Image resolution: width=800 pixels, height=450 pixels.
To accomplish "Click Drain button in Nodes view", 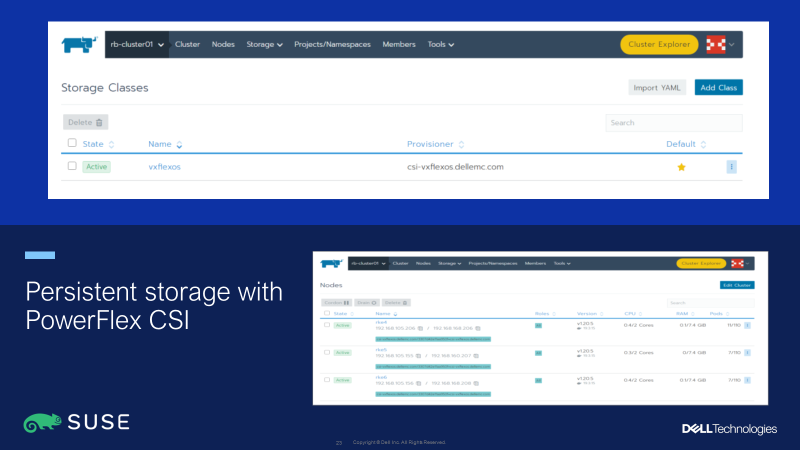I will pyautogui.click(x=366, y=303).
